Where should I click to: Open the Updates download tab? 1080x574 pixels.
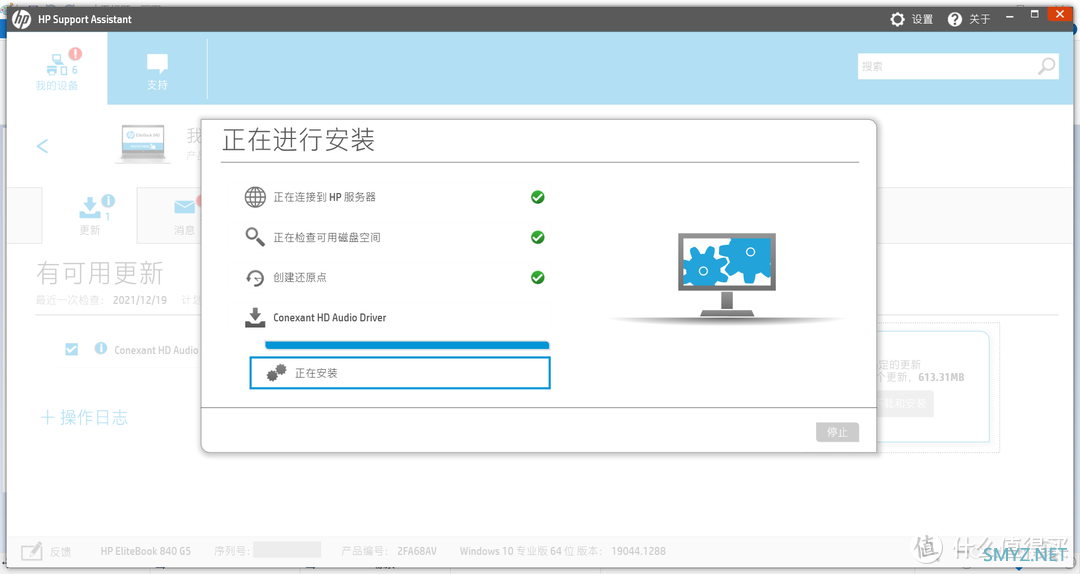[x=90, y=215]
